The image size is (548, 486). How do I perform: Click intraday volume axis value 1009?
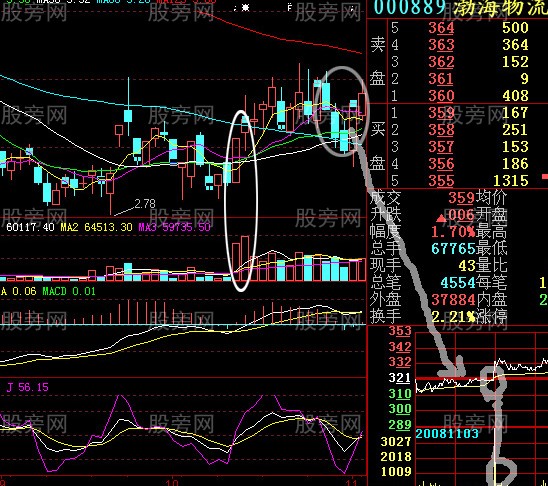coord(396,472)
